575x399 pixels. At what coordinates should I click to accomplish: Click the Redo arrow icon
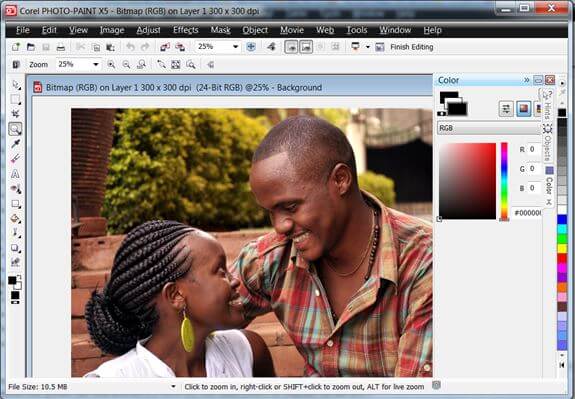click(x=145, y=47)
